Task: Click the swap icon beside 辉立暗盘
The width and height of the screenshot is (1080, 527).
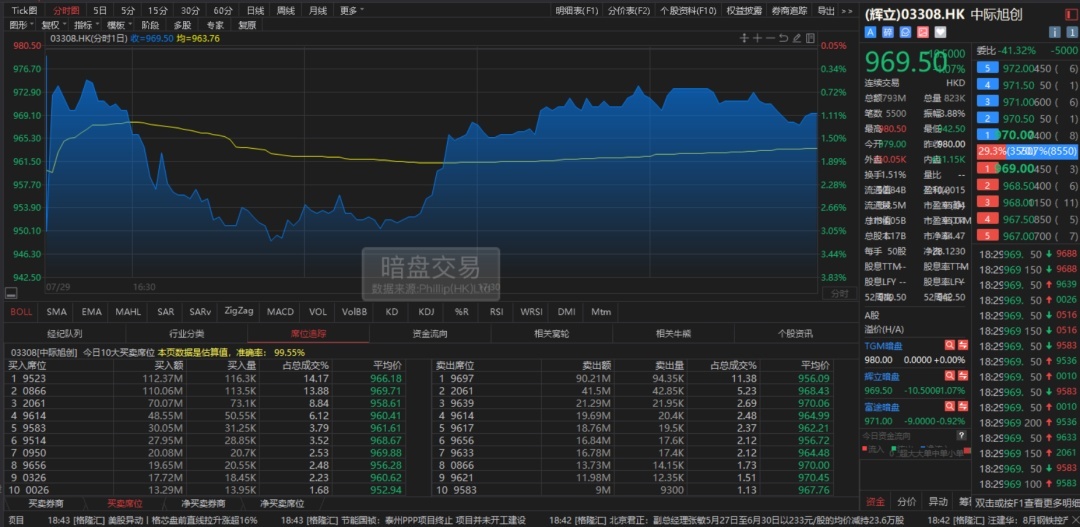Action: 963,375
